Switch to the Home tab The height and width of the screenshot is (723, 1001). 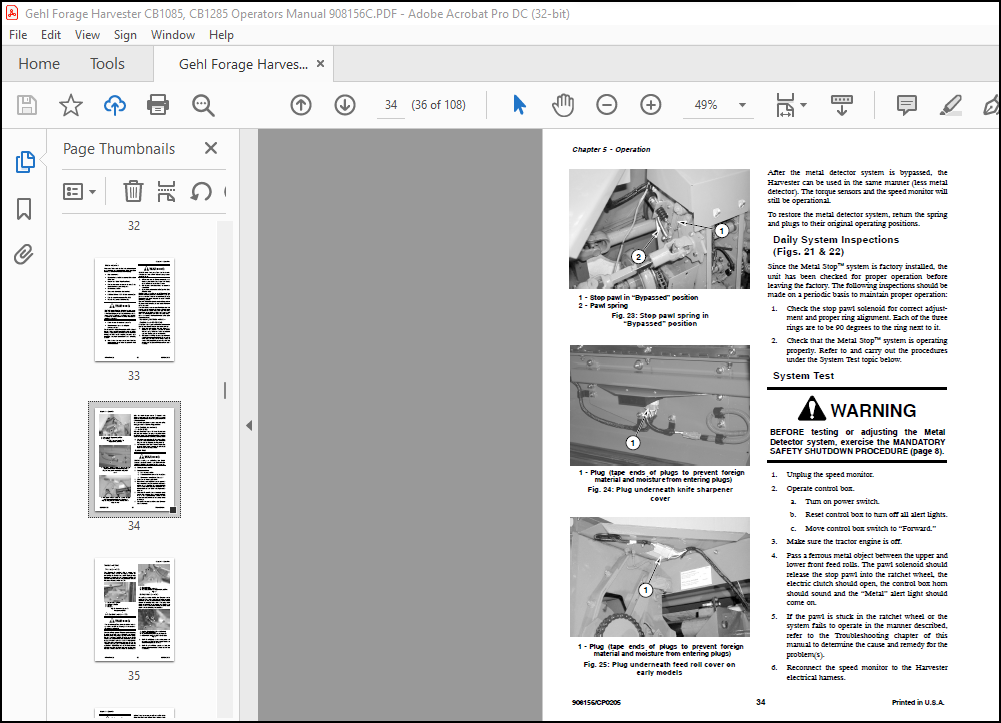pos(39,64)
